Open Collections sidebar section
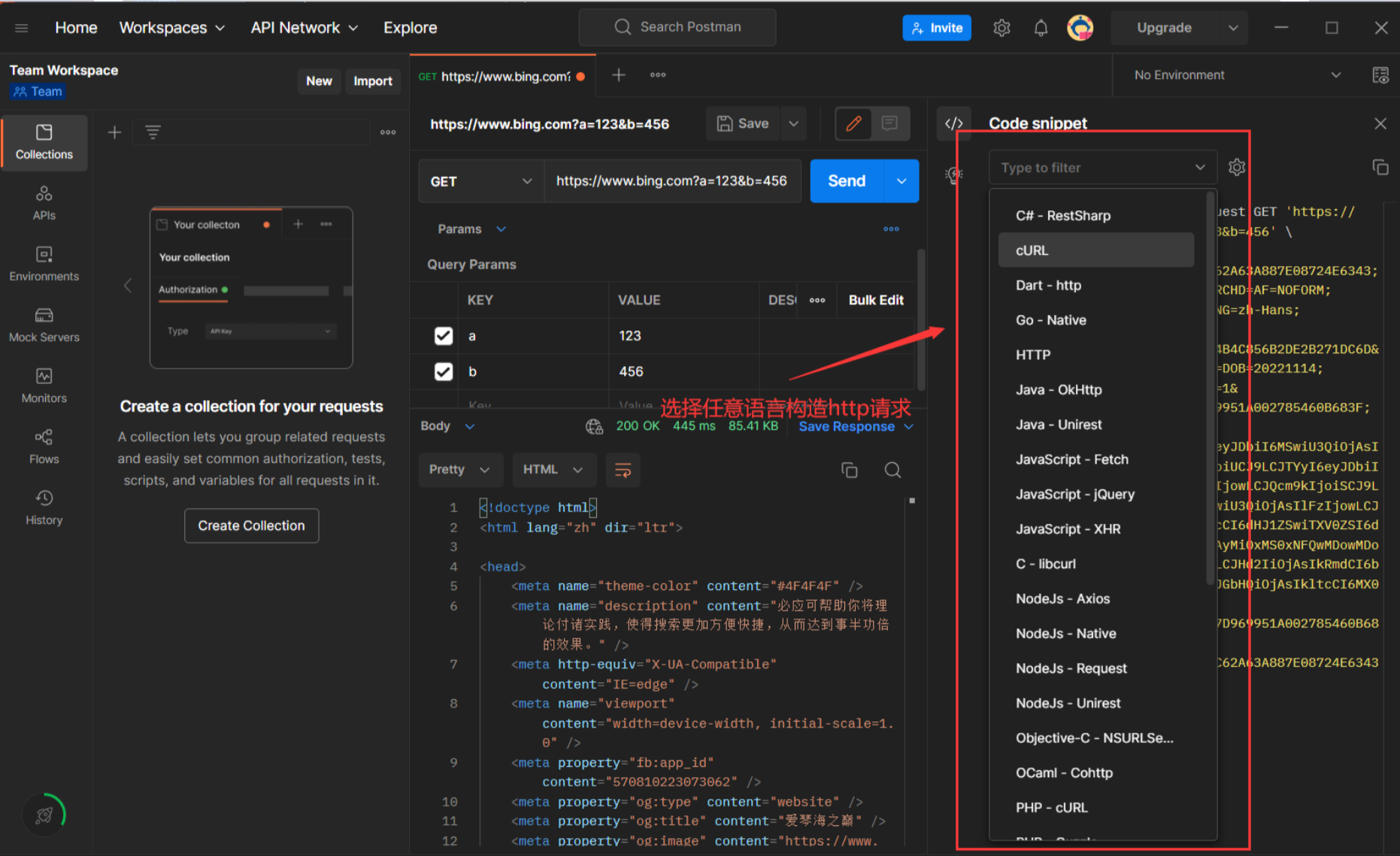This screenshot has height=856, width=1400. (44, 142)
